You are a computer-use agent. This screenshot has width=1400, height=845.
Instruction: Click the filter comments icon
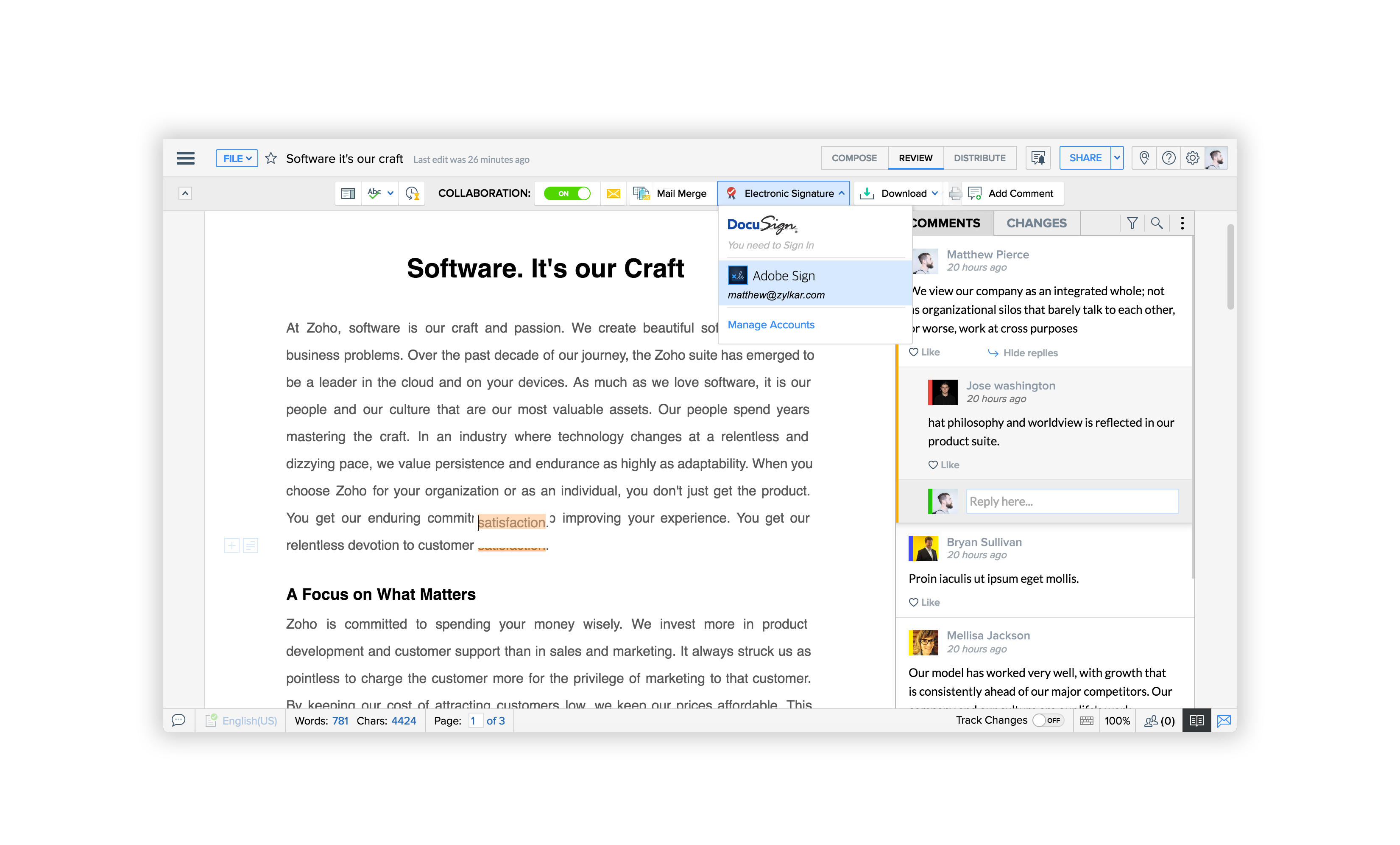coord(1132,223)
